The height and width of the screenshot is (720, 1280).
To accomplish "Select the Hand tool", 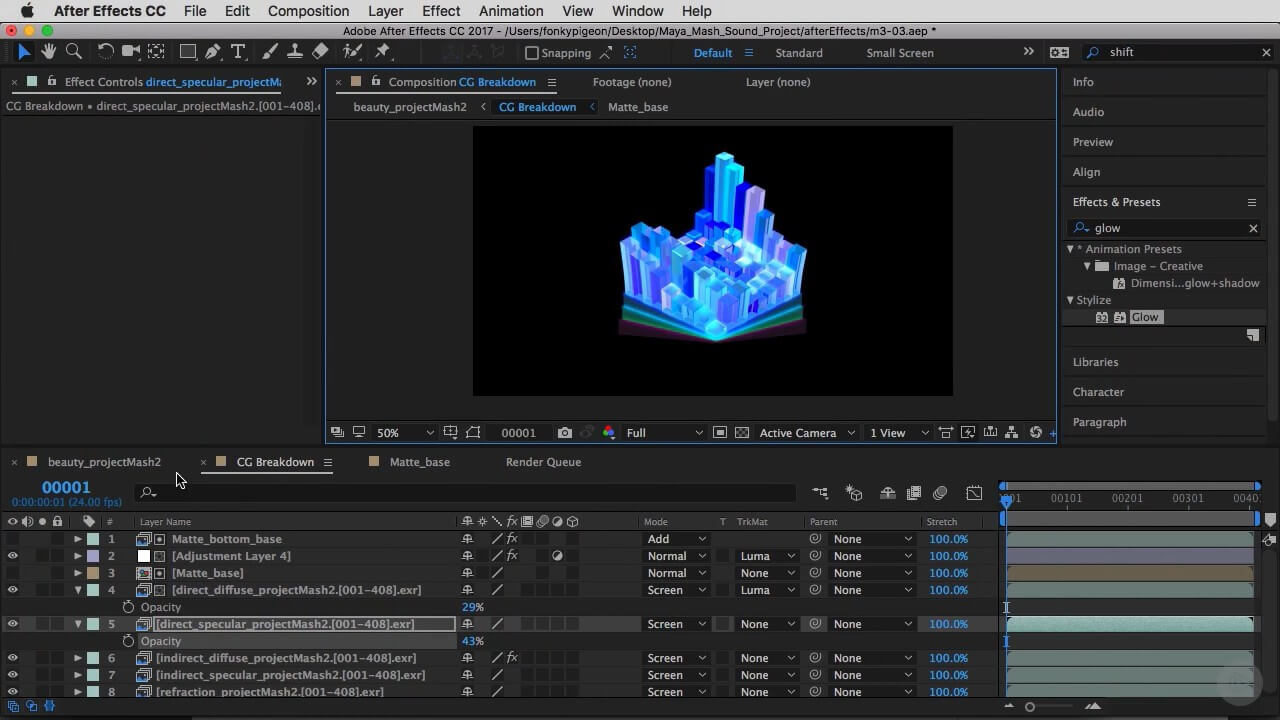I will pyautogui.click(x=48, y=51).
